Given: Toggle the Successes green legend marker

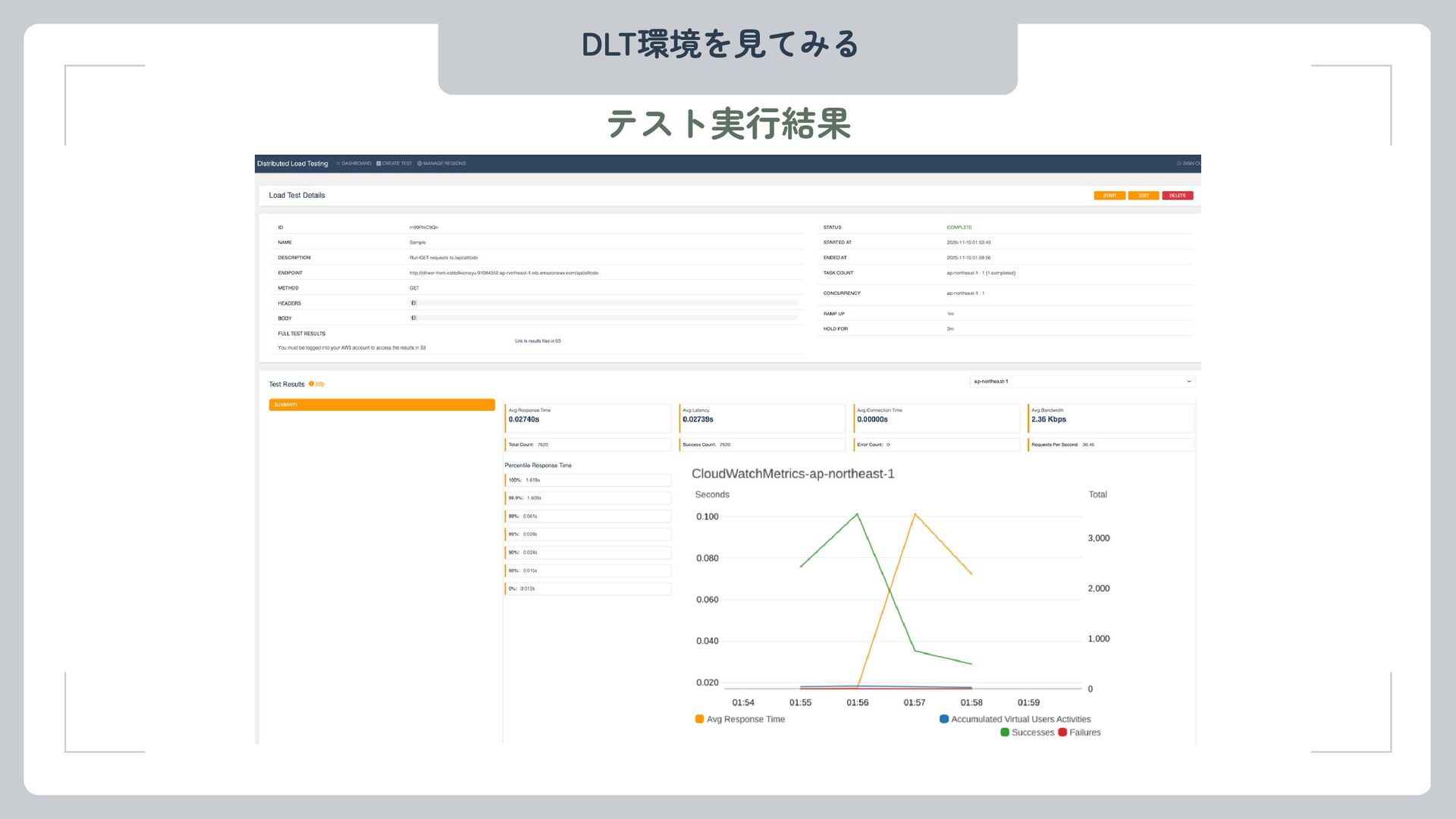Looking at the screenshot, I should tap(1005, 733).
